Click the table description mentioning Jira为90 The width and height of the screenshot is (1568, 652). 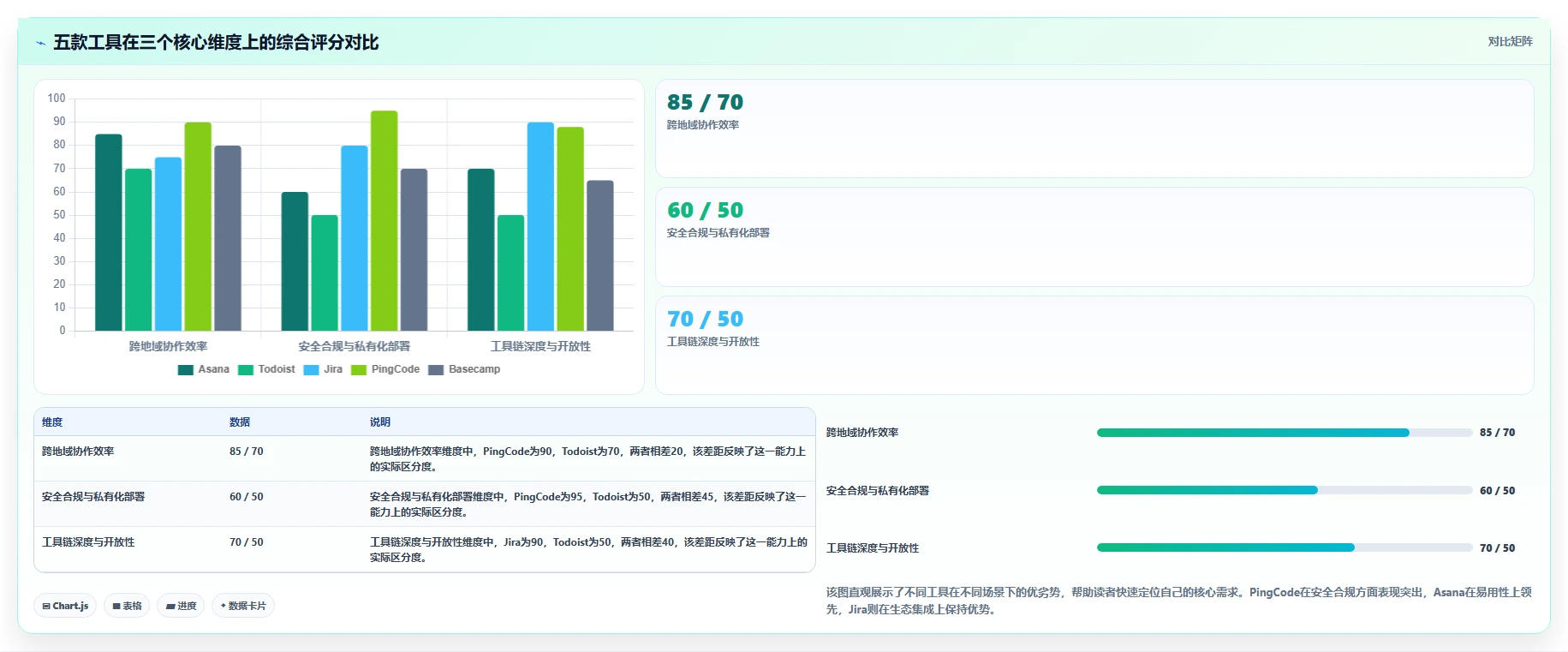pyautogui.click(x=588, y=550)
